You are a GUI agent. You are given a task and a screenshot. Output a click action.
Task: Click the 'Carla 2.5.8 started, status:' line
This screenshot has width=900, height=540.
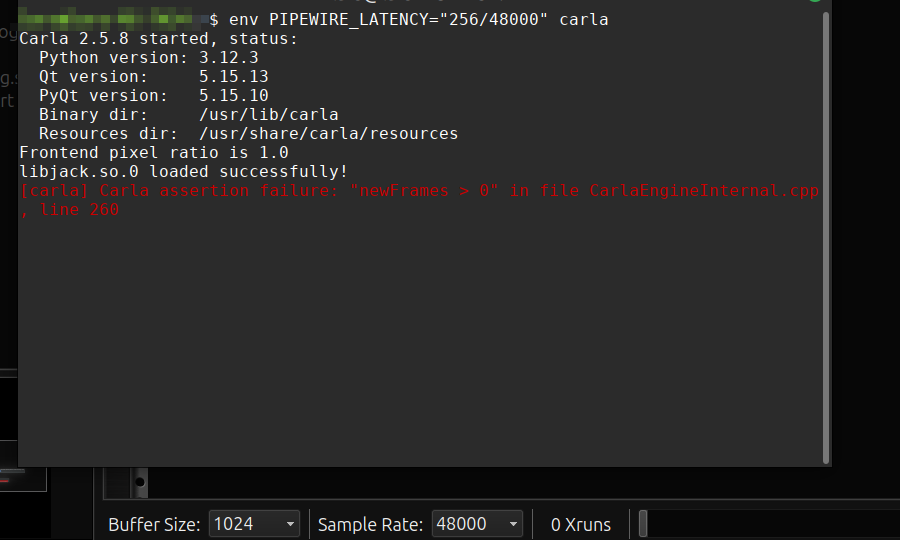[x=158, y=38]
